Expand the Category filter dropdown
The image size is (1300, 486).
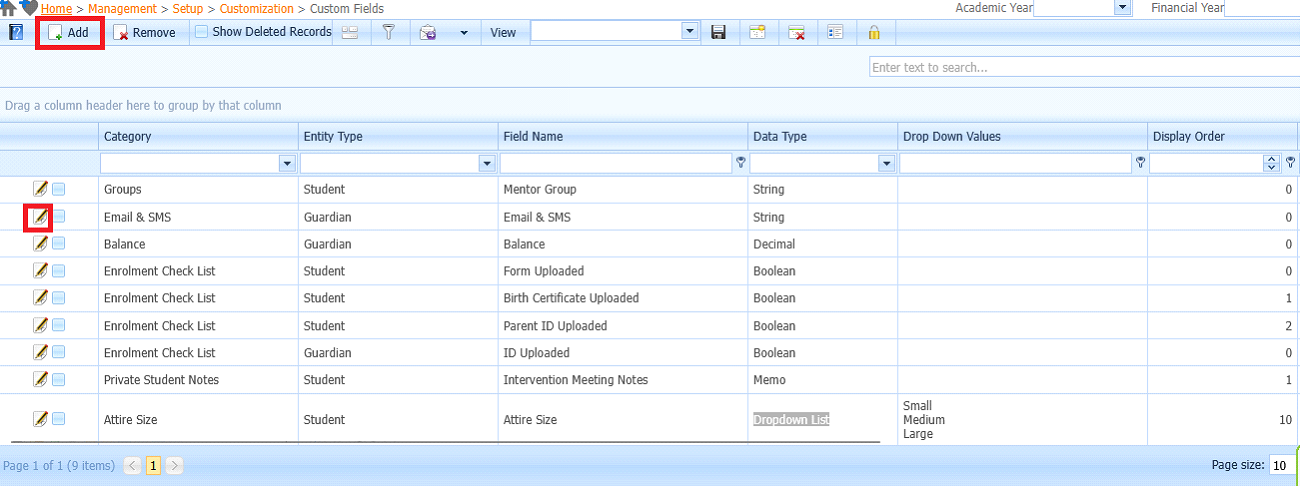click(287, 163)
